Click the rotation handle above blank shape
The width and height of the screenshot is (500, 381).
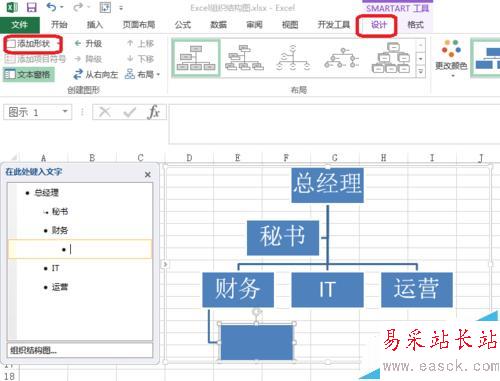(257, 312)
